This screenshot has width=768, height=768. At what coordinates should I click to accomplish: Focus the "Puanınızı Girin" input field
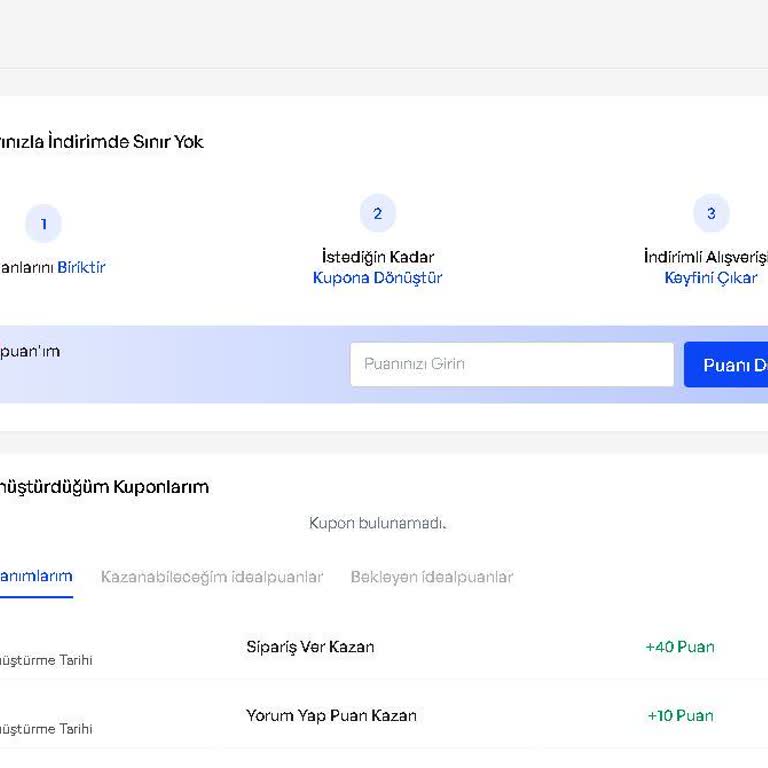coord(511,364)
